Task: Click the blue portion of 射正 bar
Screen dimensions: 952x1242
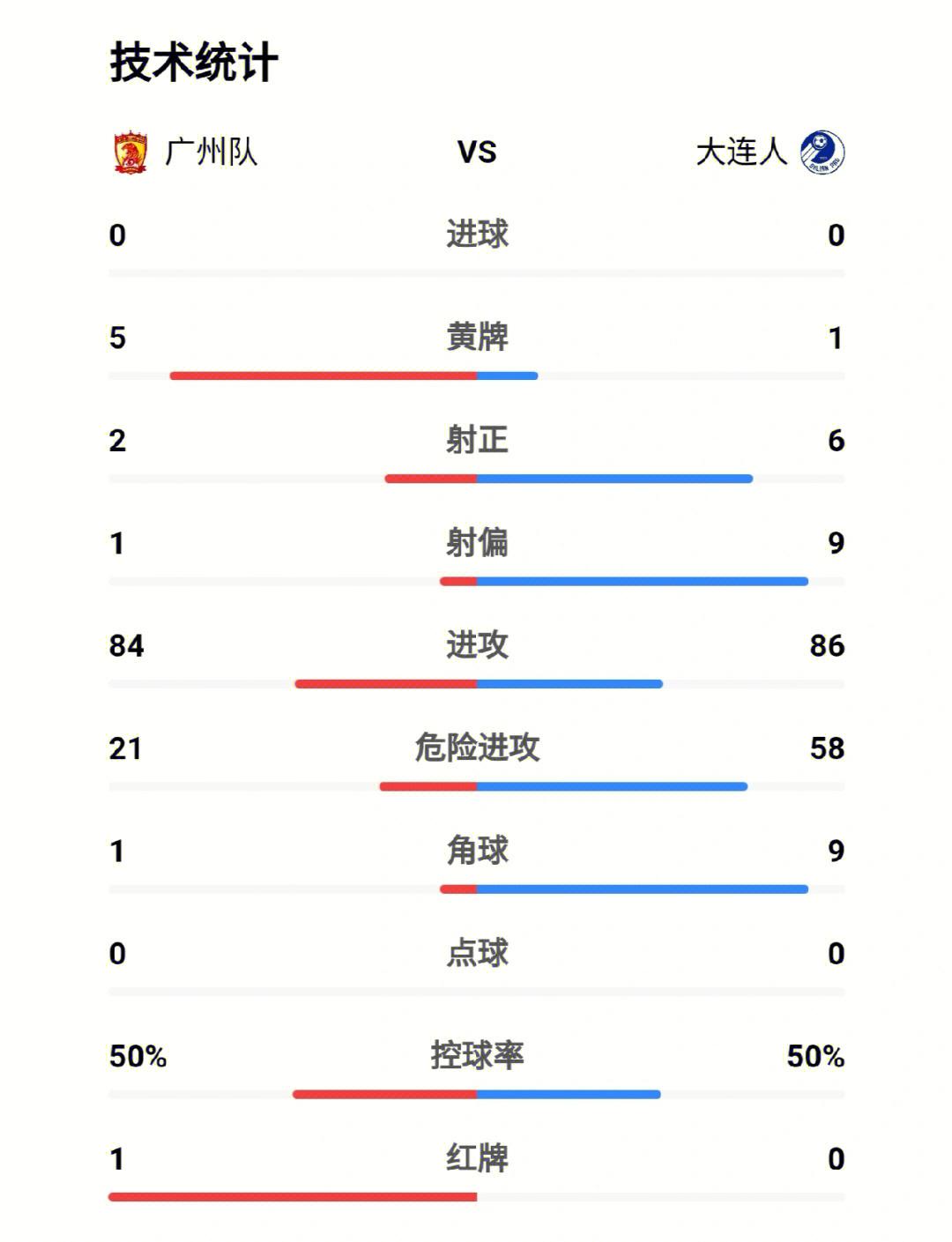Action: 615,480
